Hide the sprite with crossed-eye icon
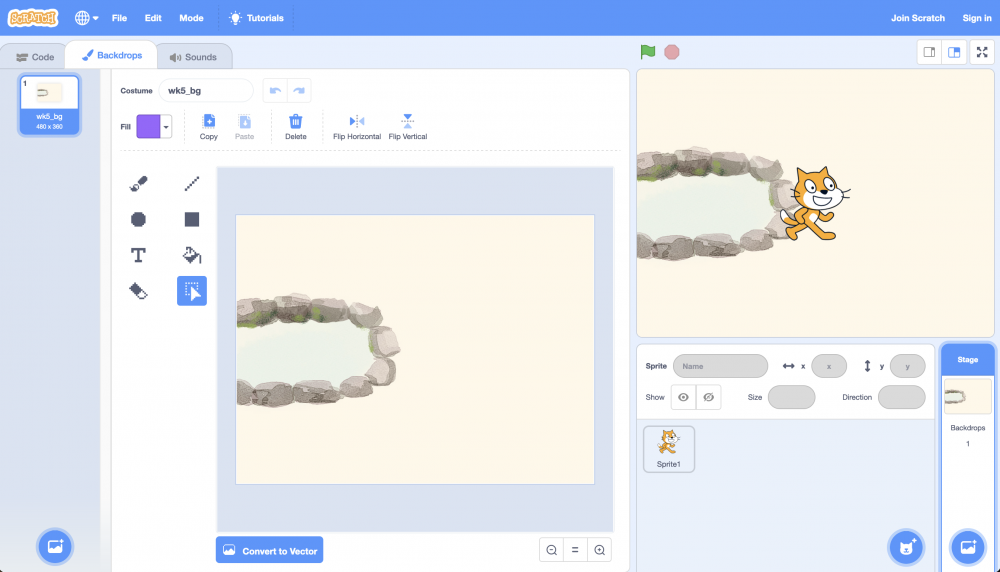Screen dimensions: 1000x572 click(709, 397)
